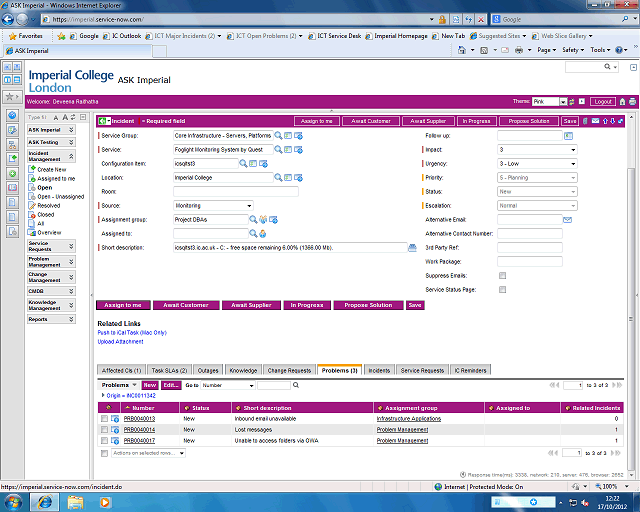The width and height of the screenshot is (640, 512).
Task: Click the lookup magnifier beside Service Group
Action: tap(278, 135)
